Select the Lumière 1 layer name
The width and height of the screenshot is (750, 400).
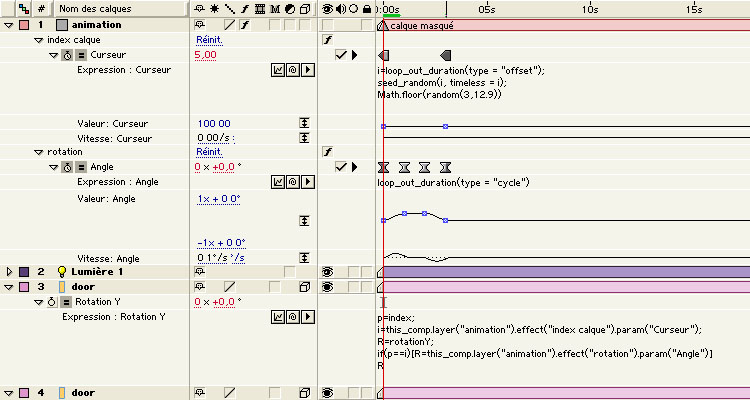97,272
